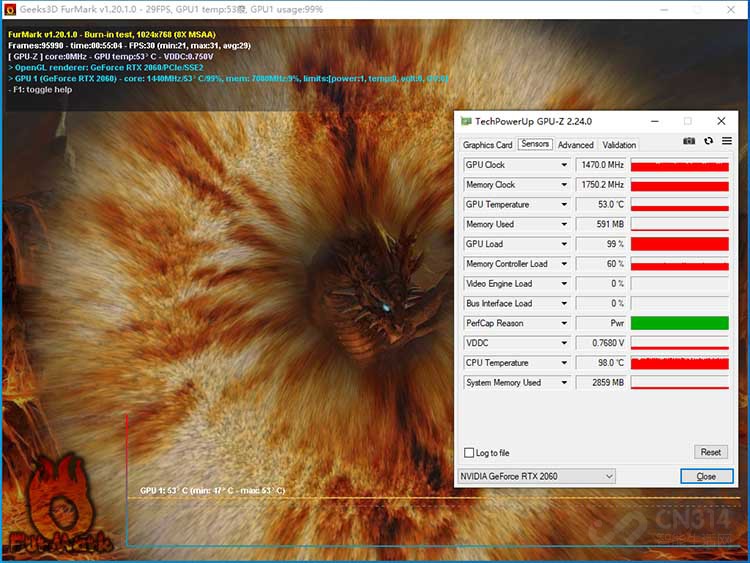Screen dimensions: 750x563
Task: Open the Advanced tab
Action: pos(575,145)
